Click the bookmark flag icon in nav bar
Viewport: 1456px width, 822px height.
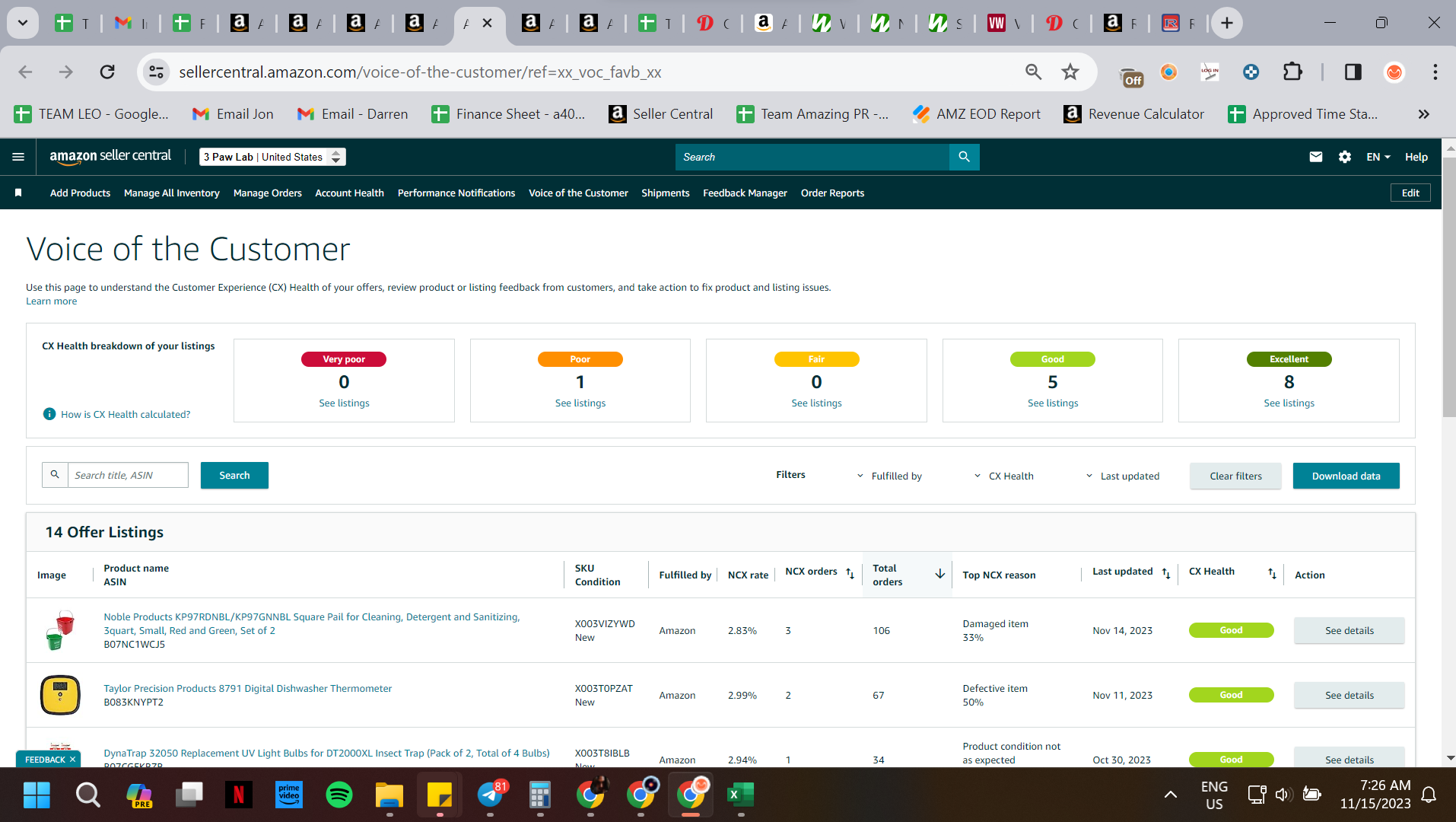(18, 193)
